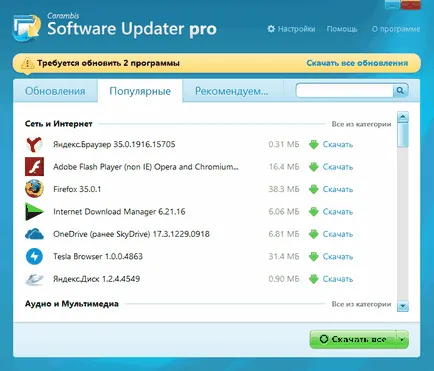Open the Помощь menu
Image resolution: width=434 pixels, height=371 pixels.
click(x=342, y=29)
